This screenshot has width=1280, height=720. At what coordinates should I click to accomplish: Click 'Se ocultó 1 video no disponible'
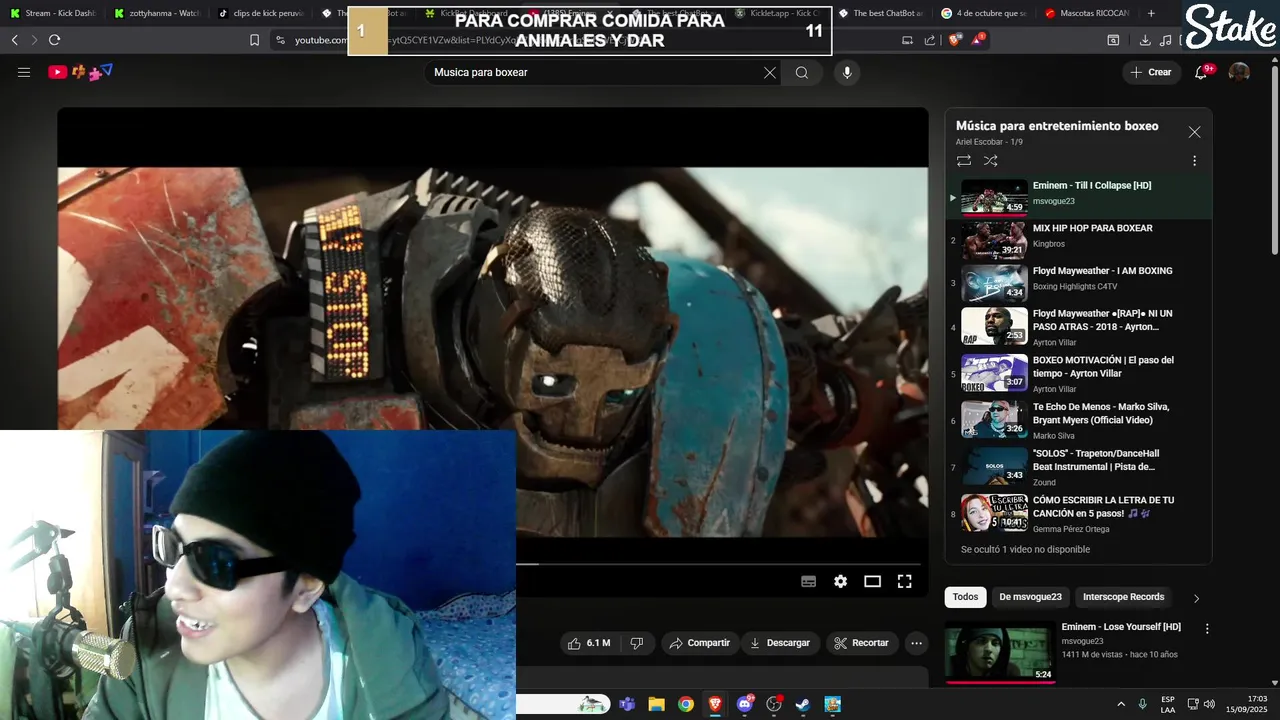(x=1025, y=550)
